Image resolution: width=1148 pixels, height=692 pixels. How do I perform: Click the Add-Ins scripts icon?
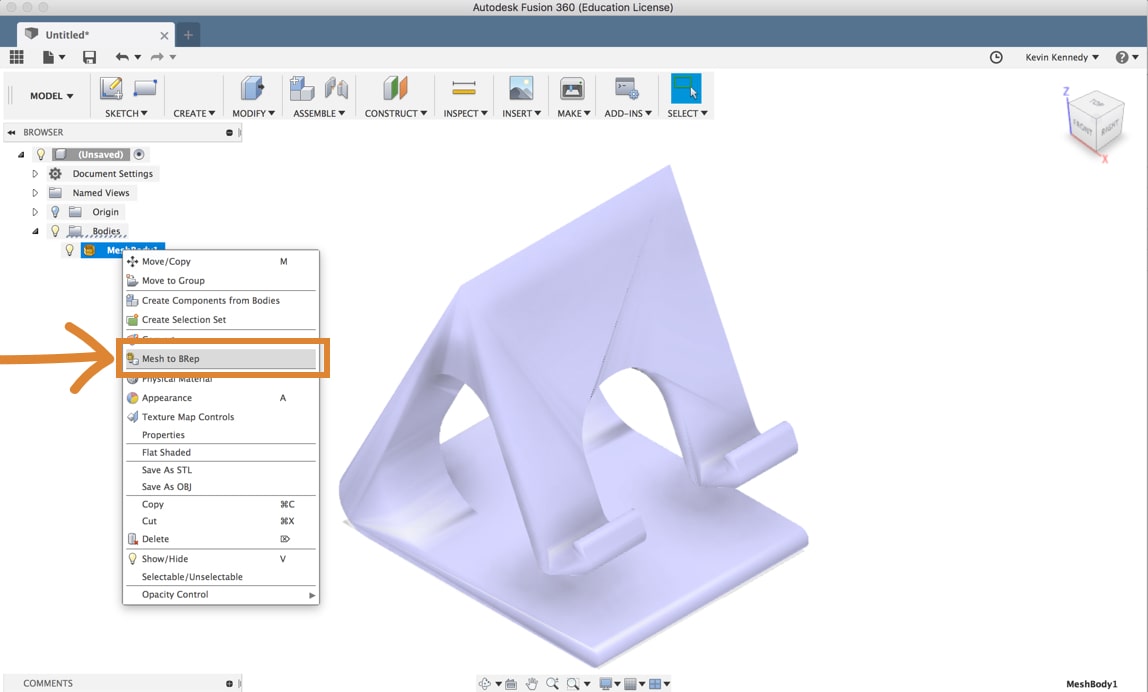pyautogui.click(x=627, y=89)
